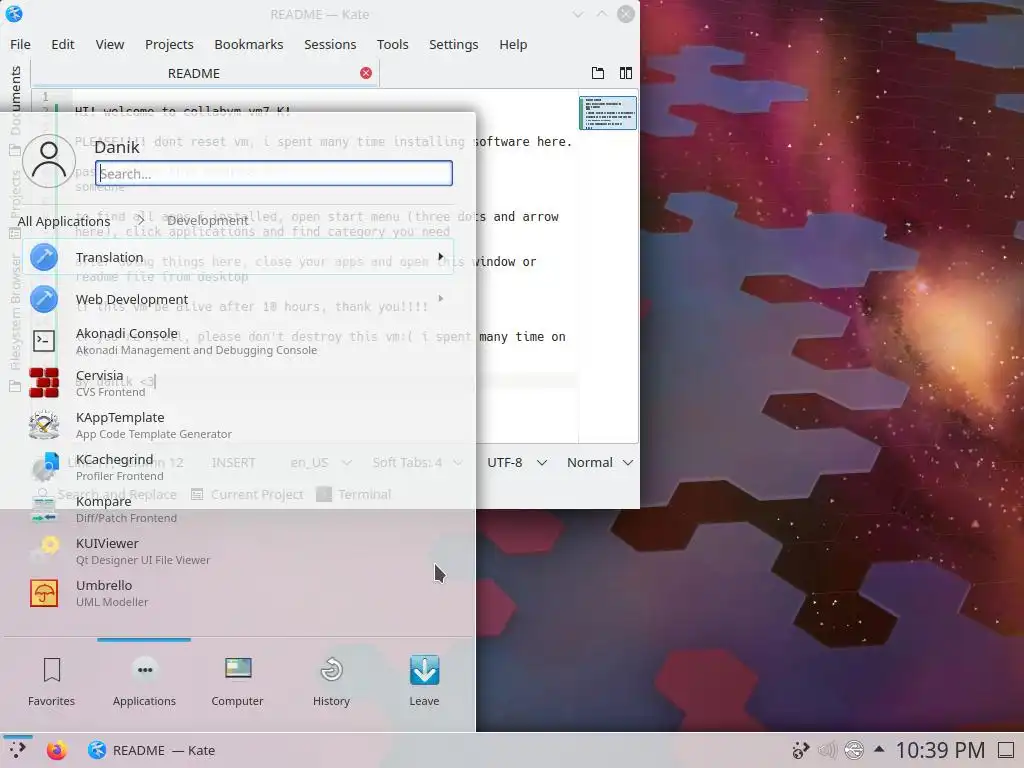This screenshot has height=768, width=1024.
Task: Click the Show Desktop tray button
Action: tap(1006, 750)
